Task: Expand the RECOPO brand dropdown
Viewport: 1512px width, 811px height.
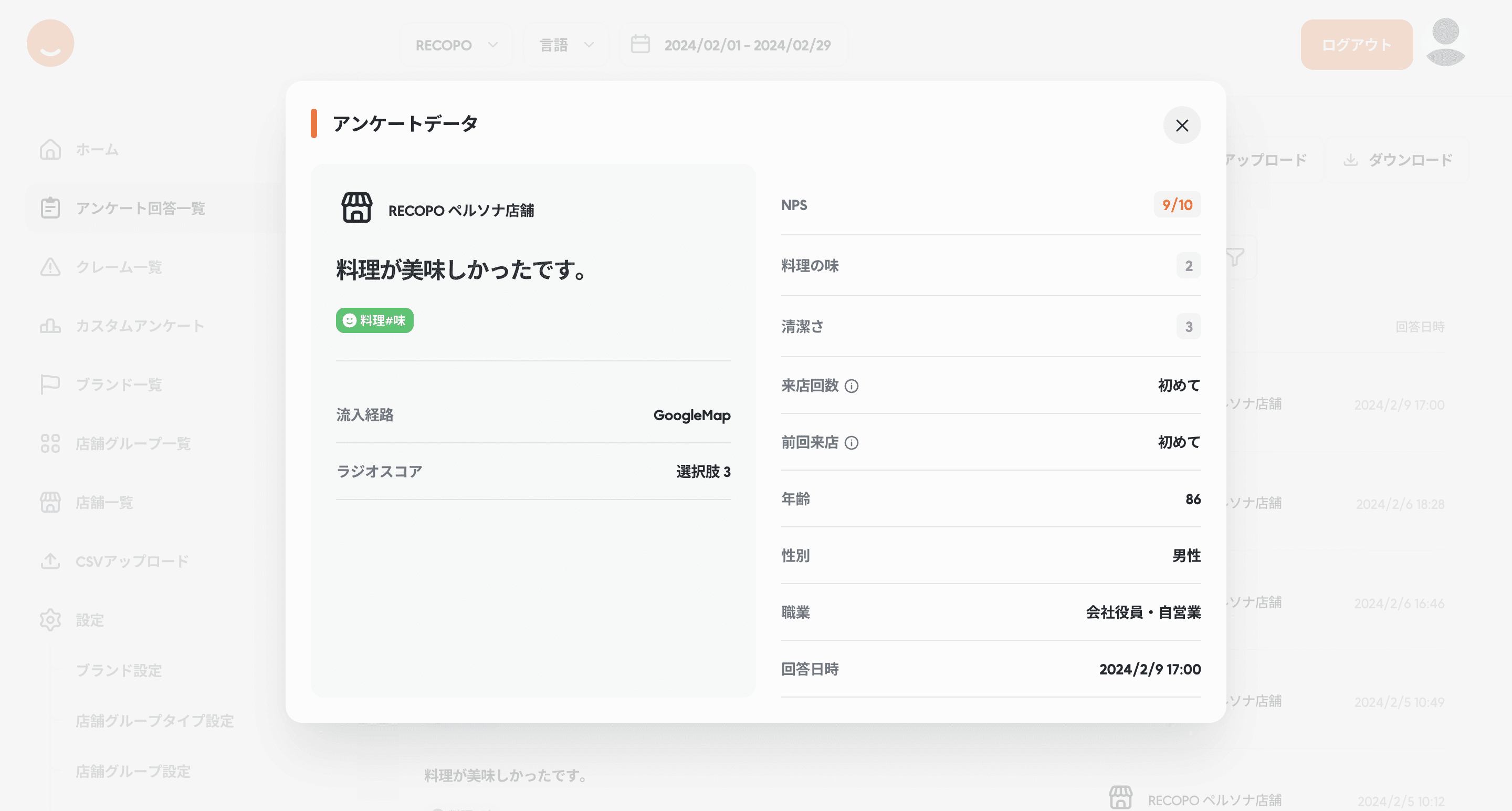Action: click(456, 45)
